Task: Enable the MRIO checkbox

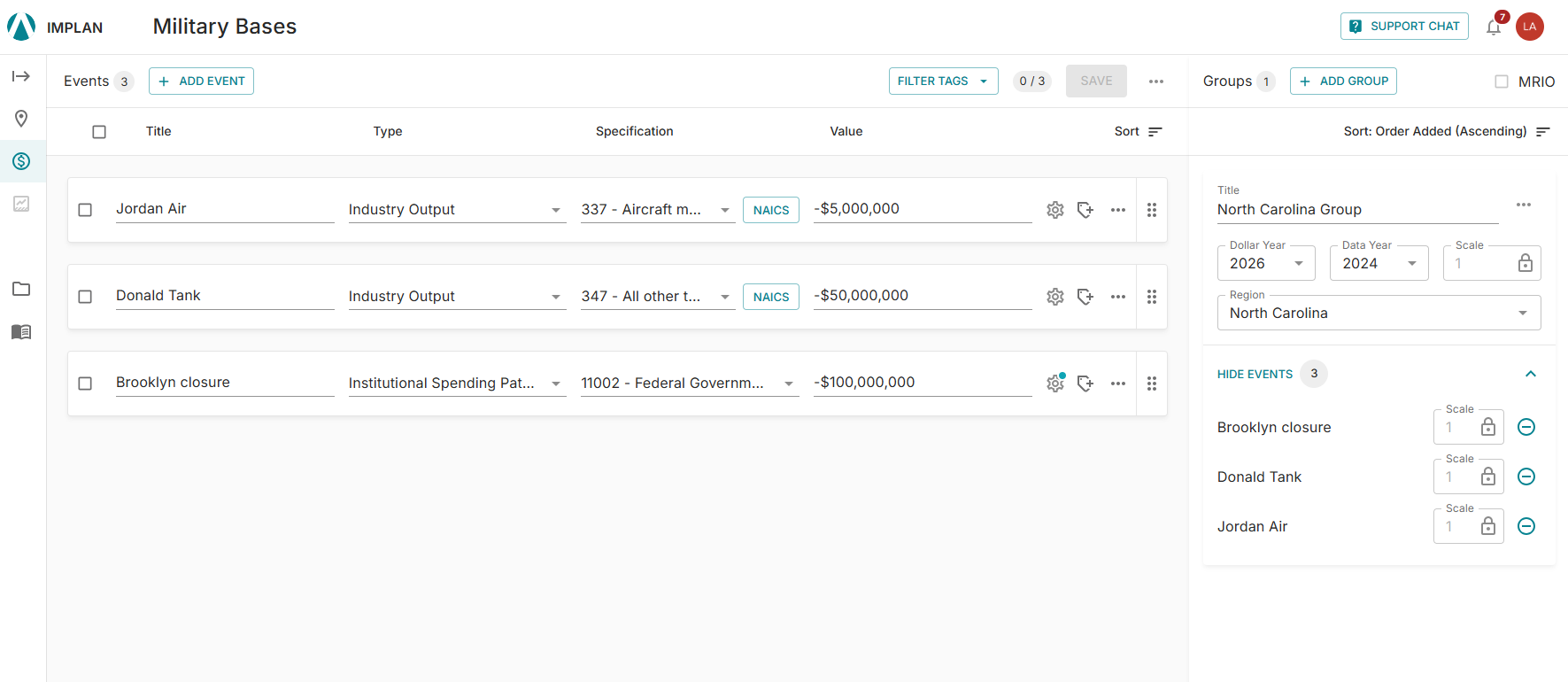Action: pos(1502,81)
